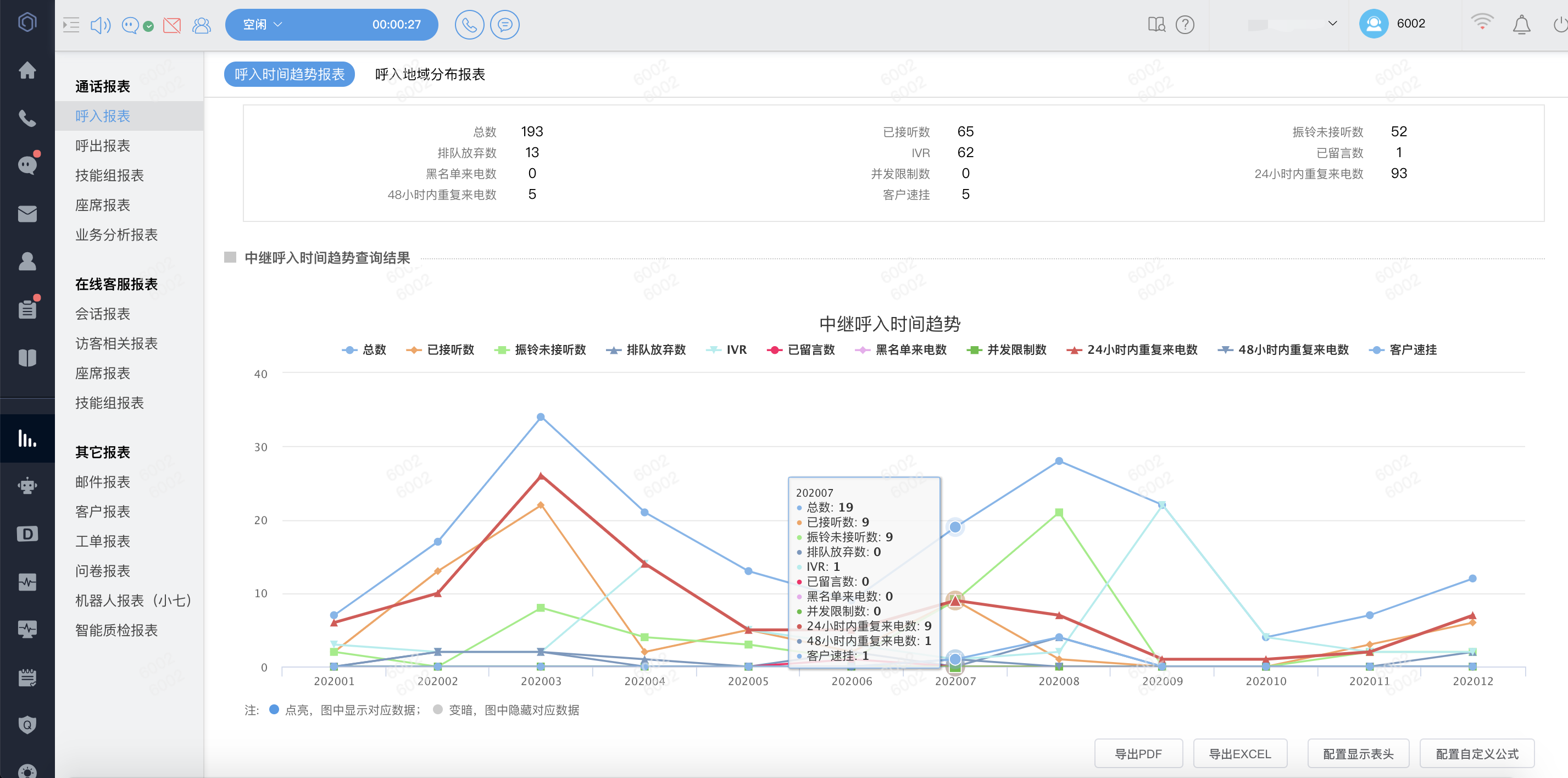
Task: Toggle 并发限制数 series in chart legend
Action: click(1006, 349)
